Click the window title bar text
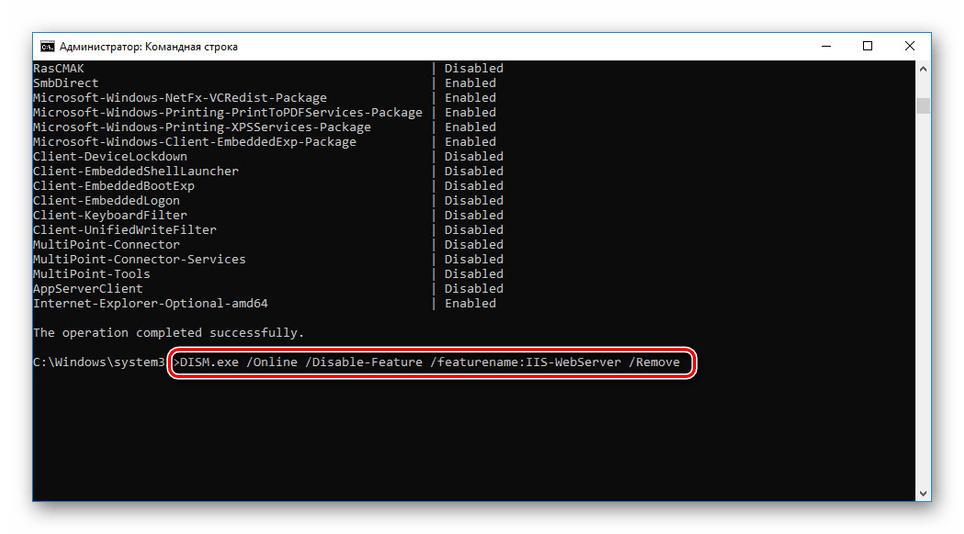Image resolution: width=964 pixels, height=534 pixels. point(148,46)
